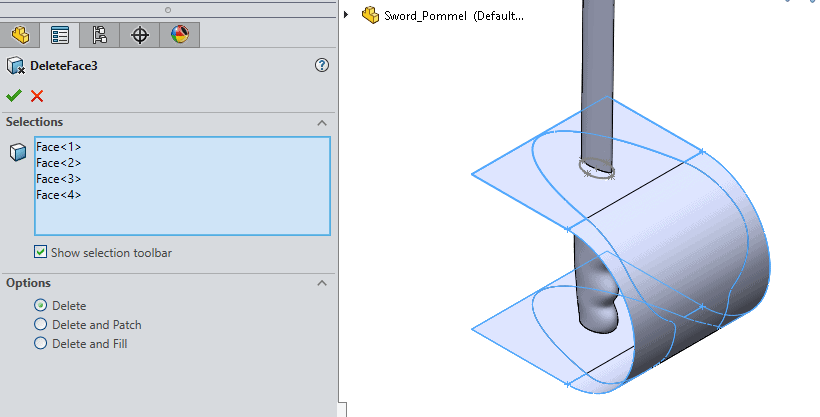Screen dimensions: 820x417
Task: Open the ConfigurationManager tab
Action: [x=100, y=35]
